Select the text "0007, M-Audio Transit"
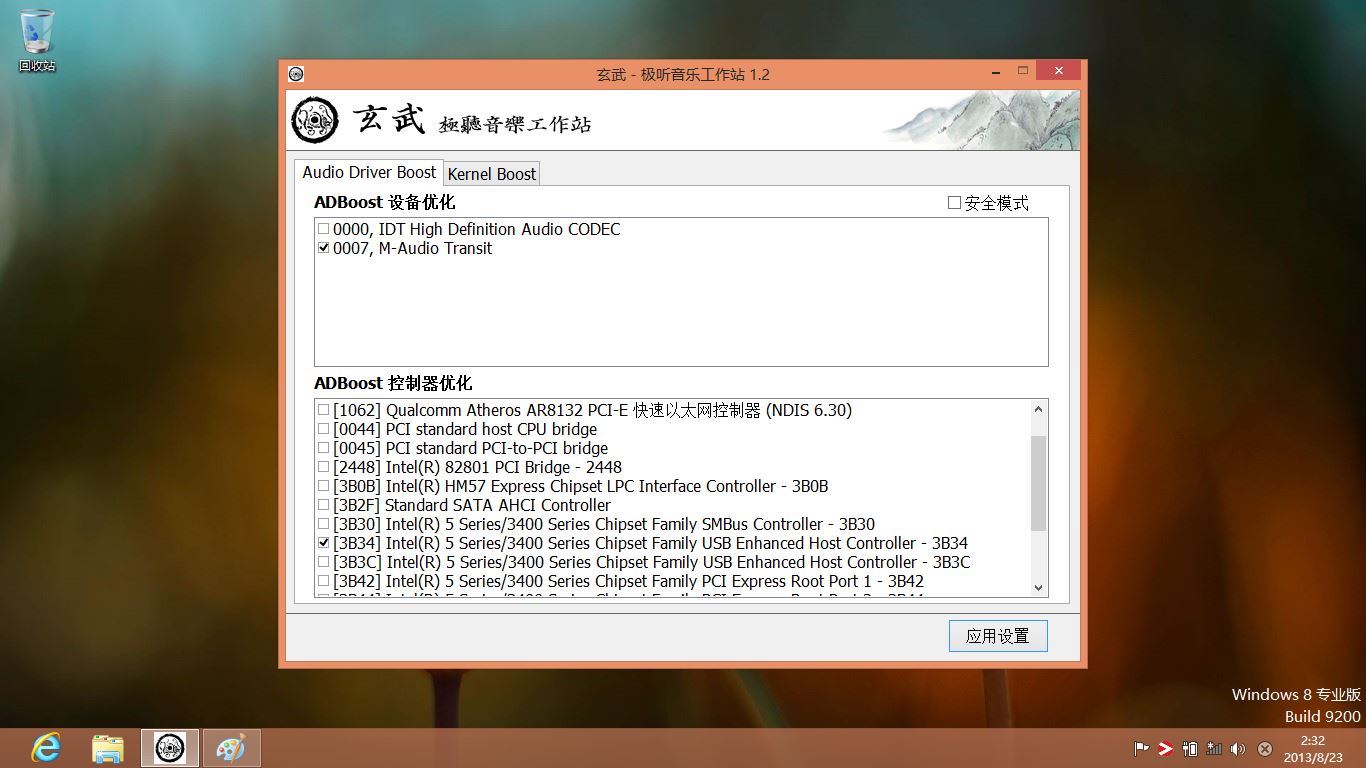 413,248
